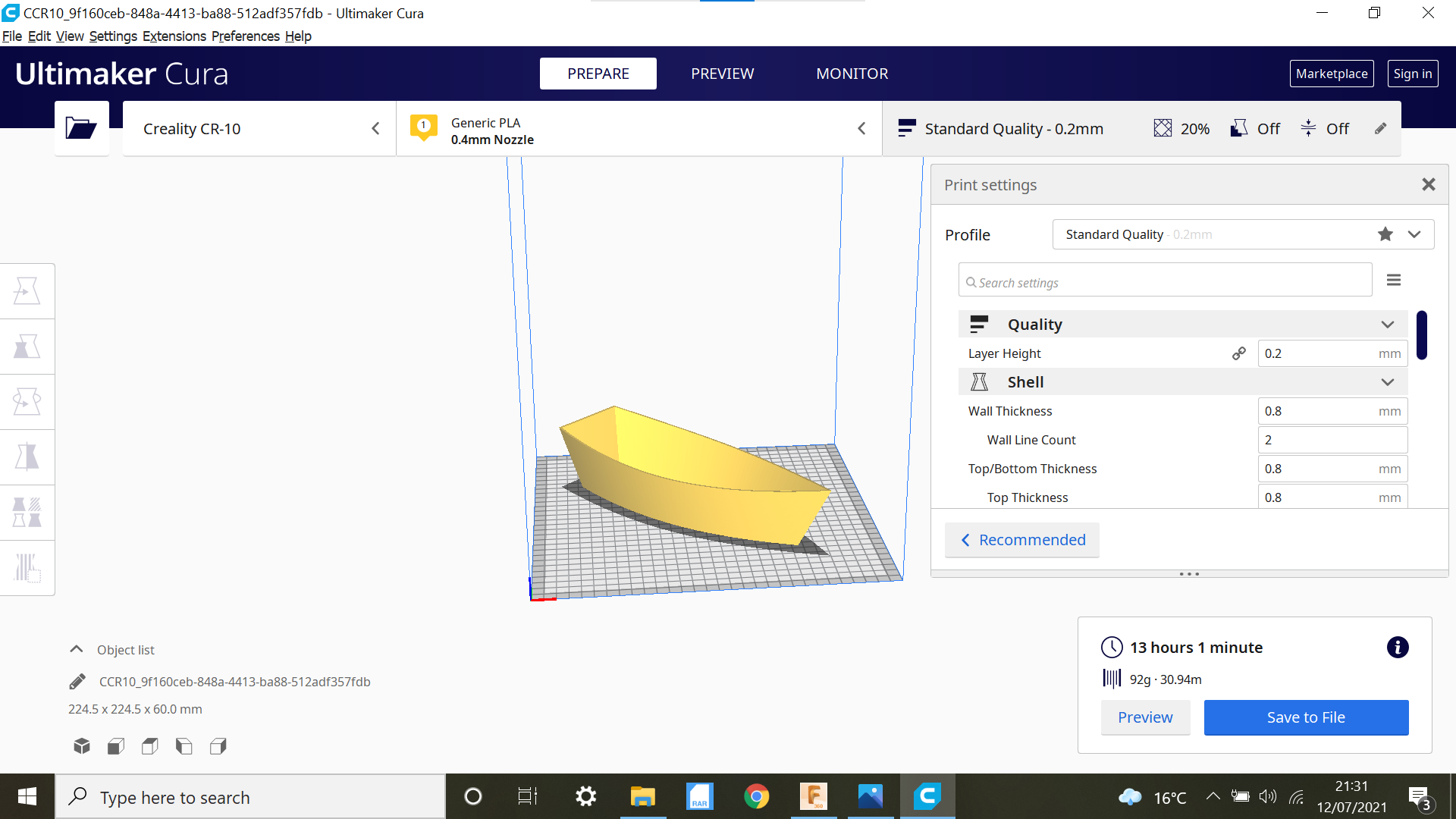Click the per-model settings tool
1456x819 pixels.
point(27,510)
